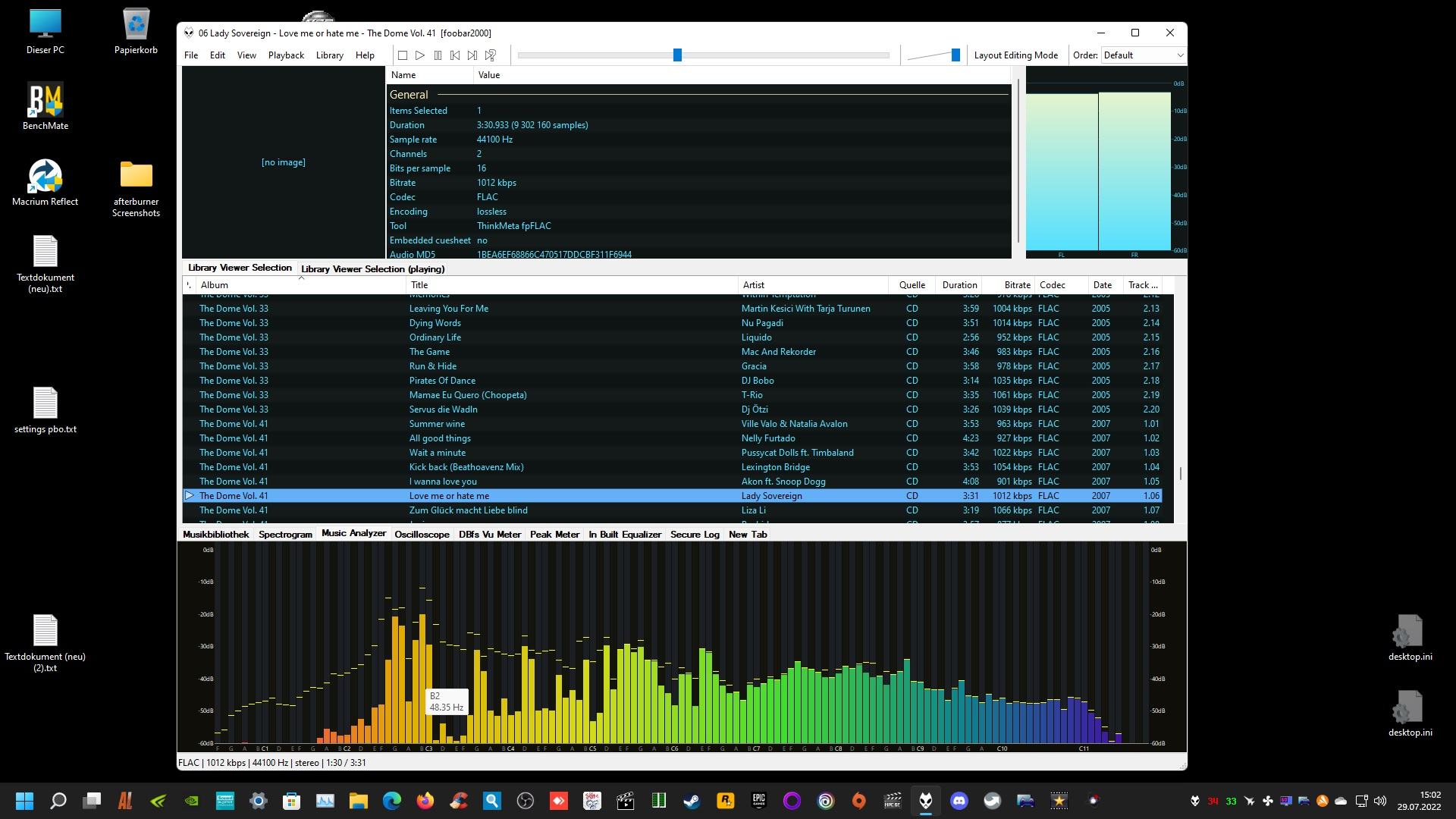Sort playlist by Quelle column header

912,285
